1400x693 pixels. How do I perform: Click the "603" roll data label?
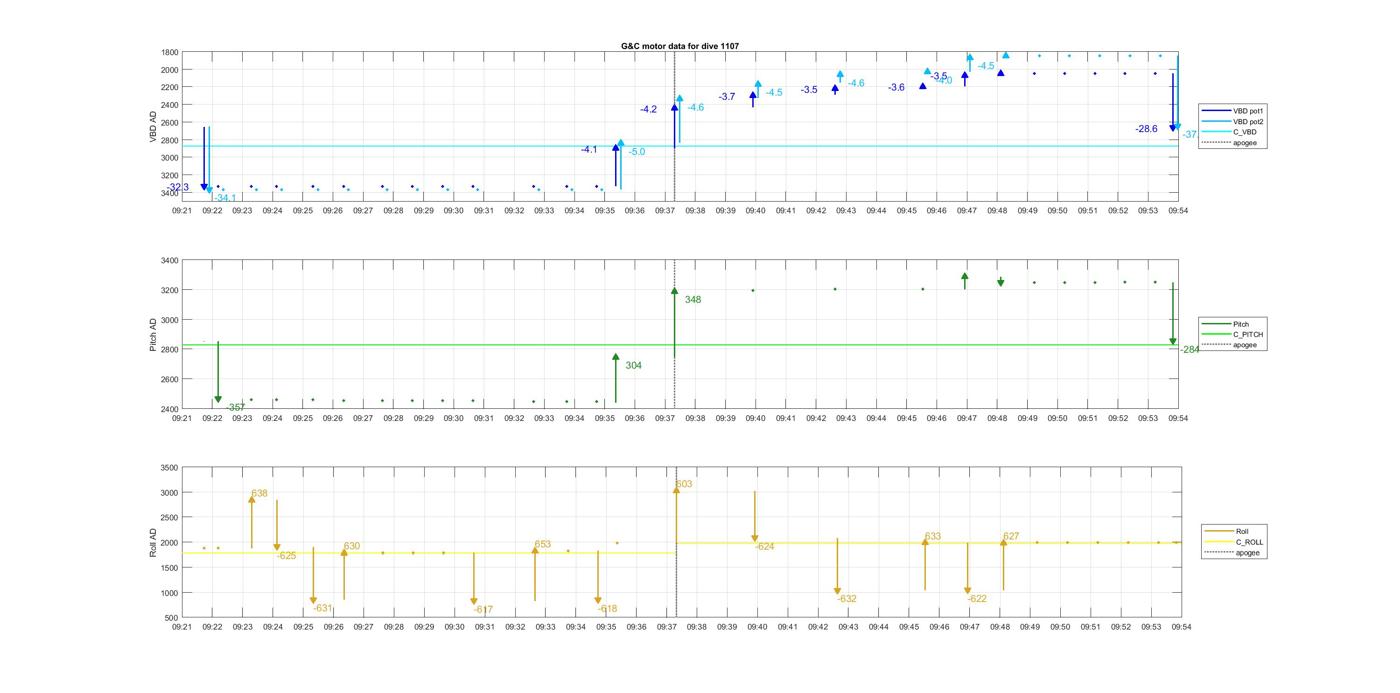point(684,485)
